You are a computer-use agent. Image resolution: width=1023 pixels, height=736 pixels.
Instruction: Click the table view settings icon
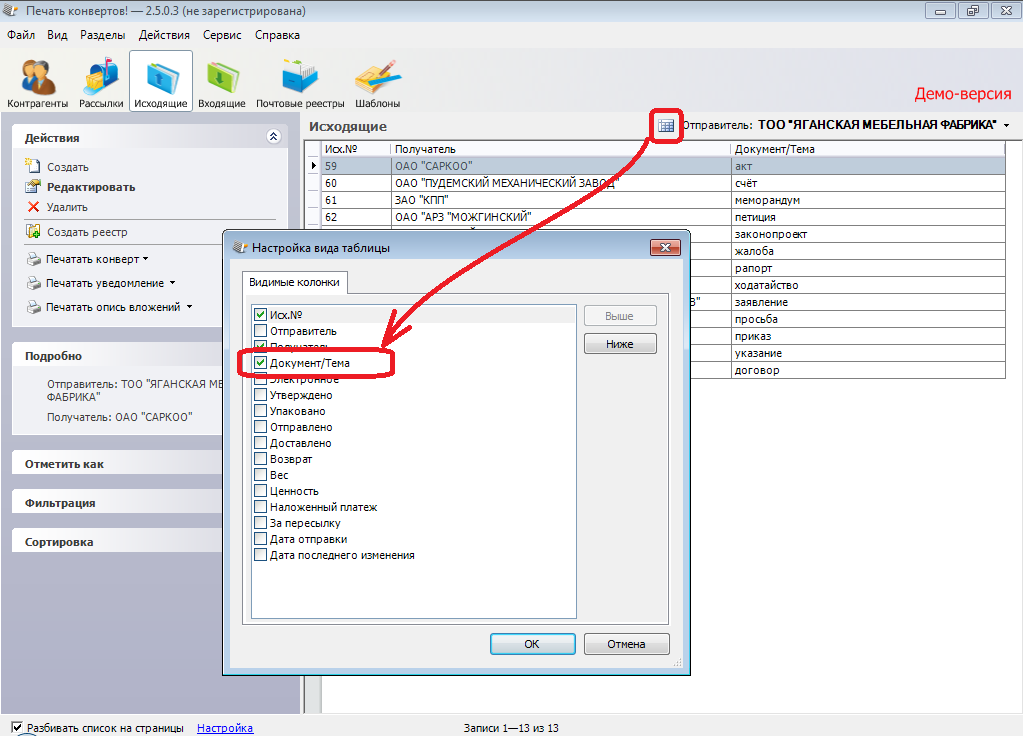(x=666, y=126)
